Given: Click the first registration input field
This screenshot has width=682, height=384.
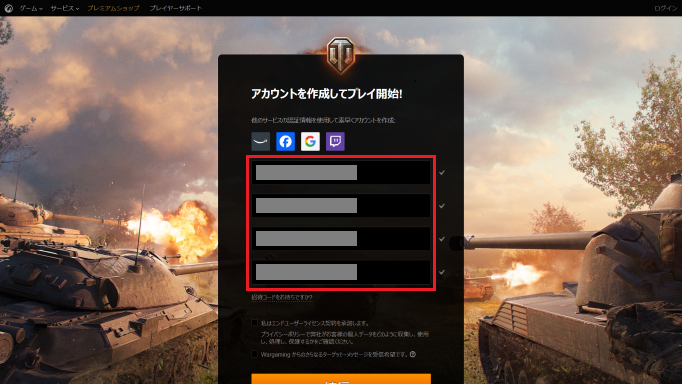Looking at the screenshot, I should (341, 172).
